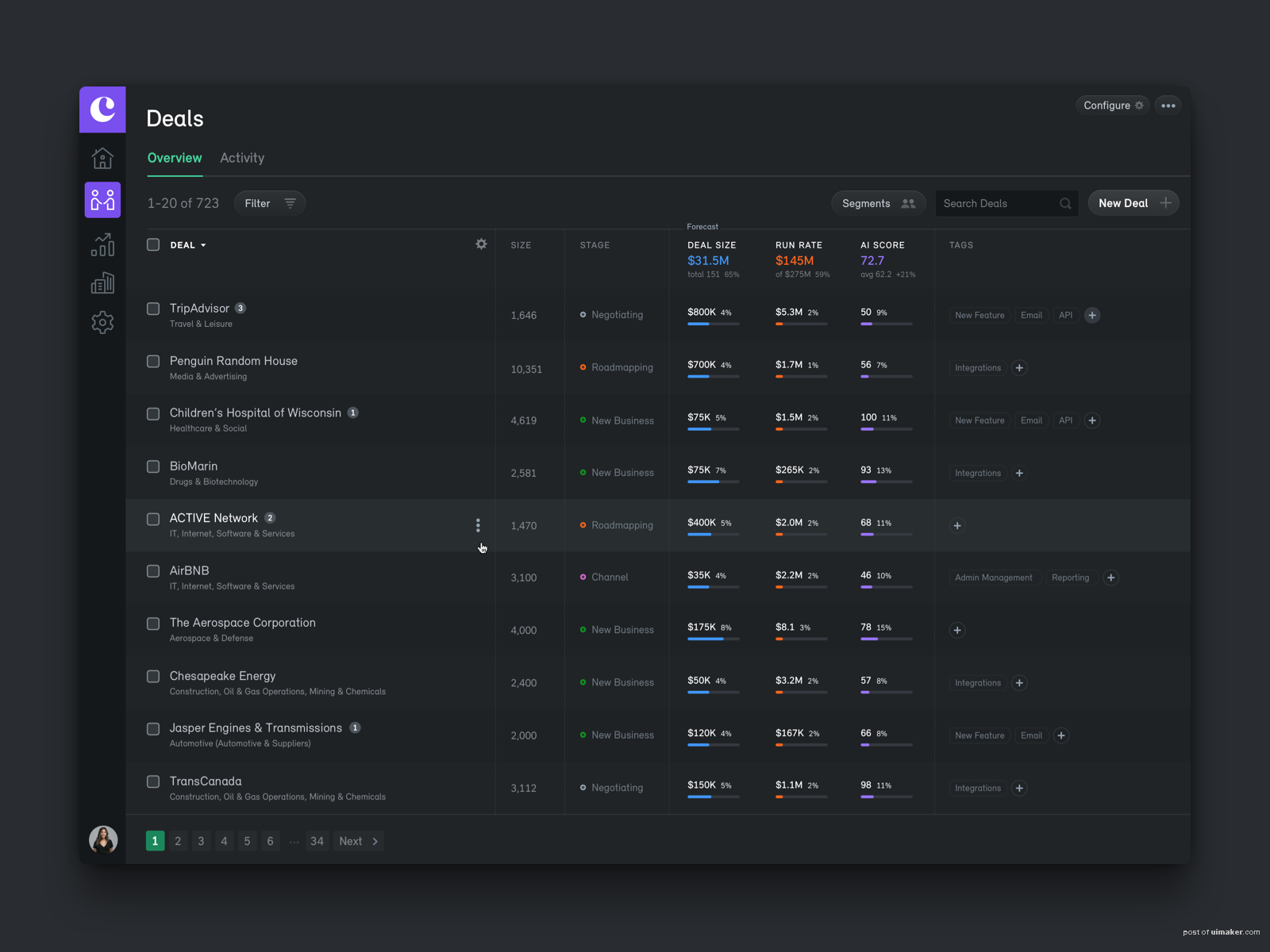Select the Deals people icon in sidebar
The image size is (1270, 952).
[x=102, y=200]
